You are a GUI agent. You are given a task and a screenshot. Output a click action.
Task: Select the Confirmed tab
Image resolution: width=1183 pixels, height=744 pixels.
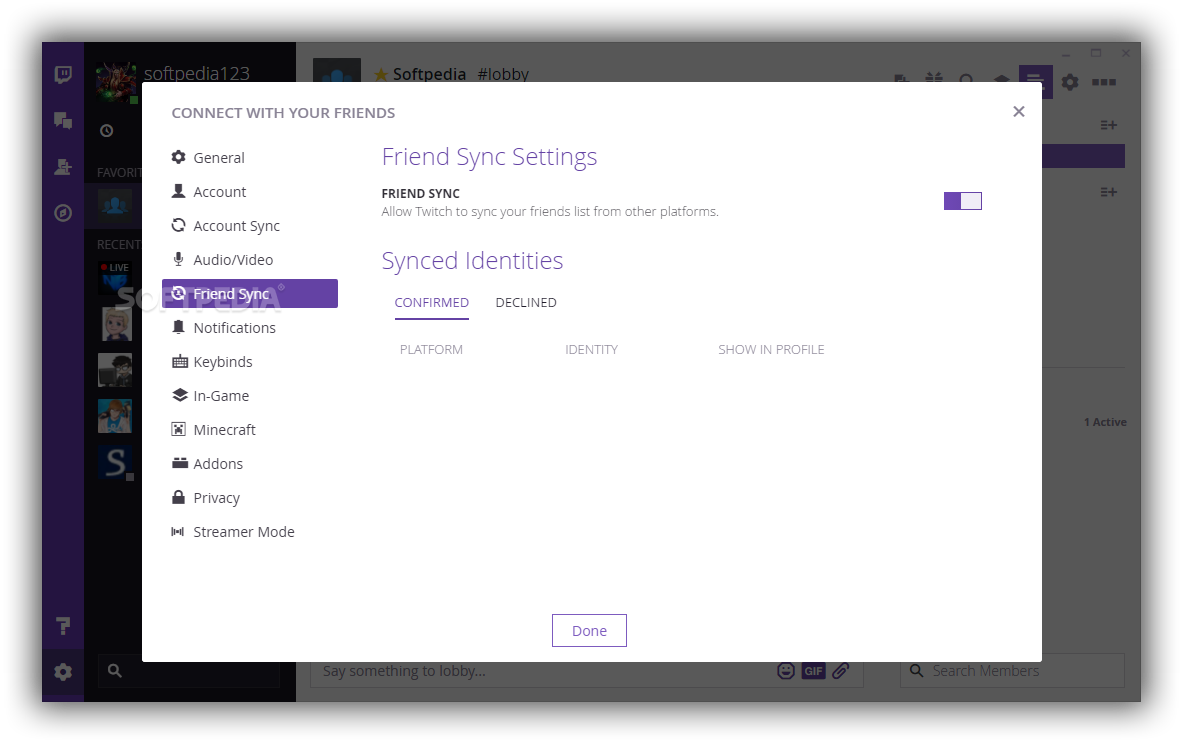432,303
